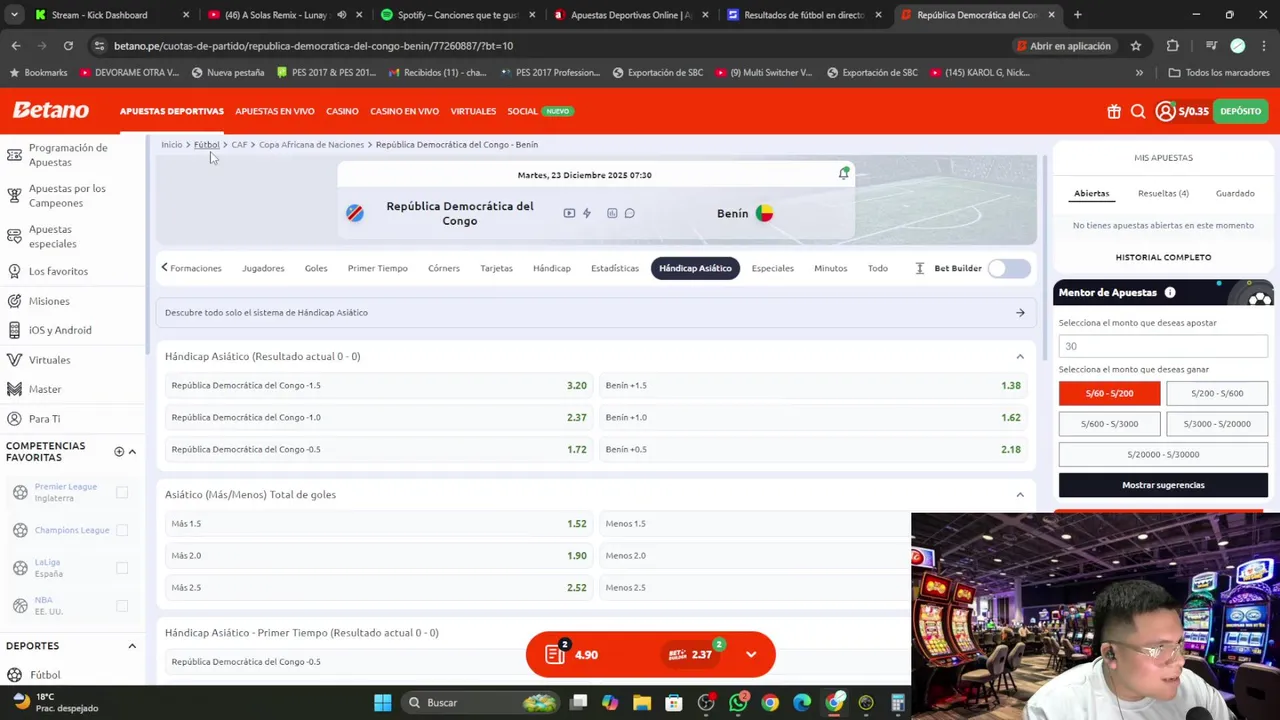Switch to Resueltas (4) bets tab
This screenshot has width=1280, height=720.
point(1163,193)
